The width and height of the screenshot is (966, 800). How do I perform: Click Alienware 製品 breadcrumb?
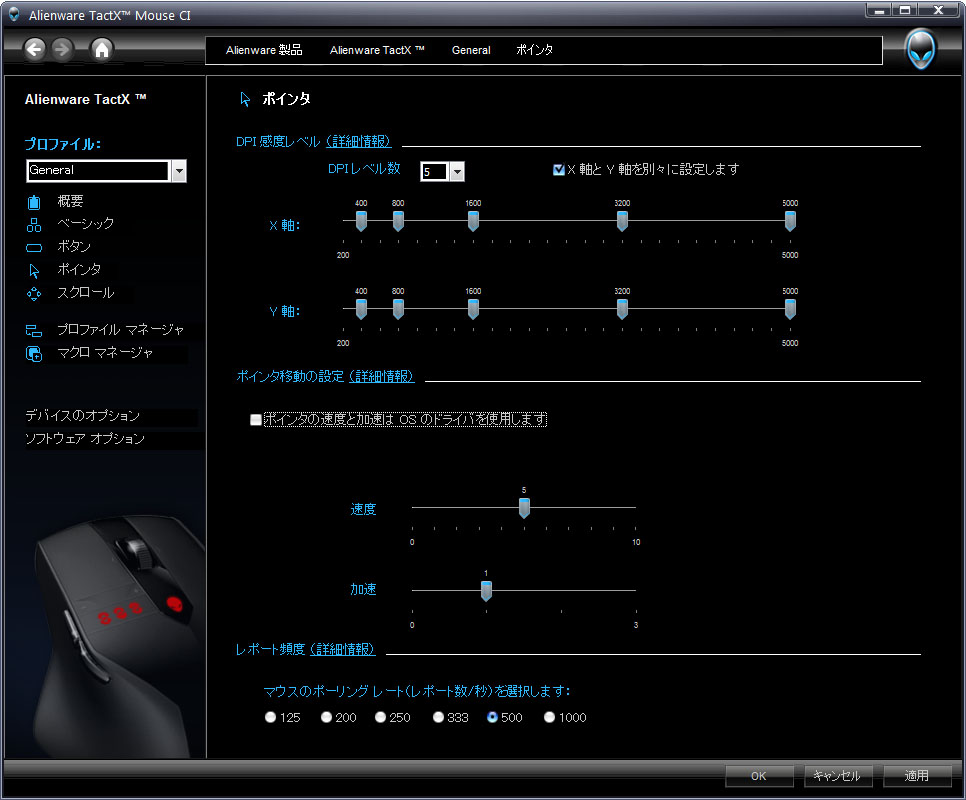tap(264, 50)
